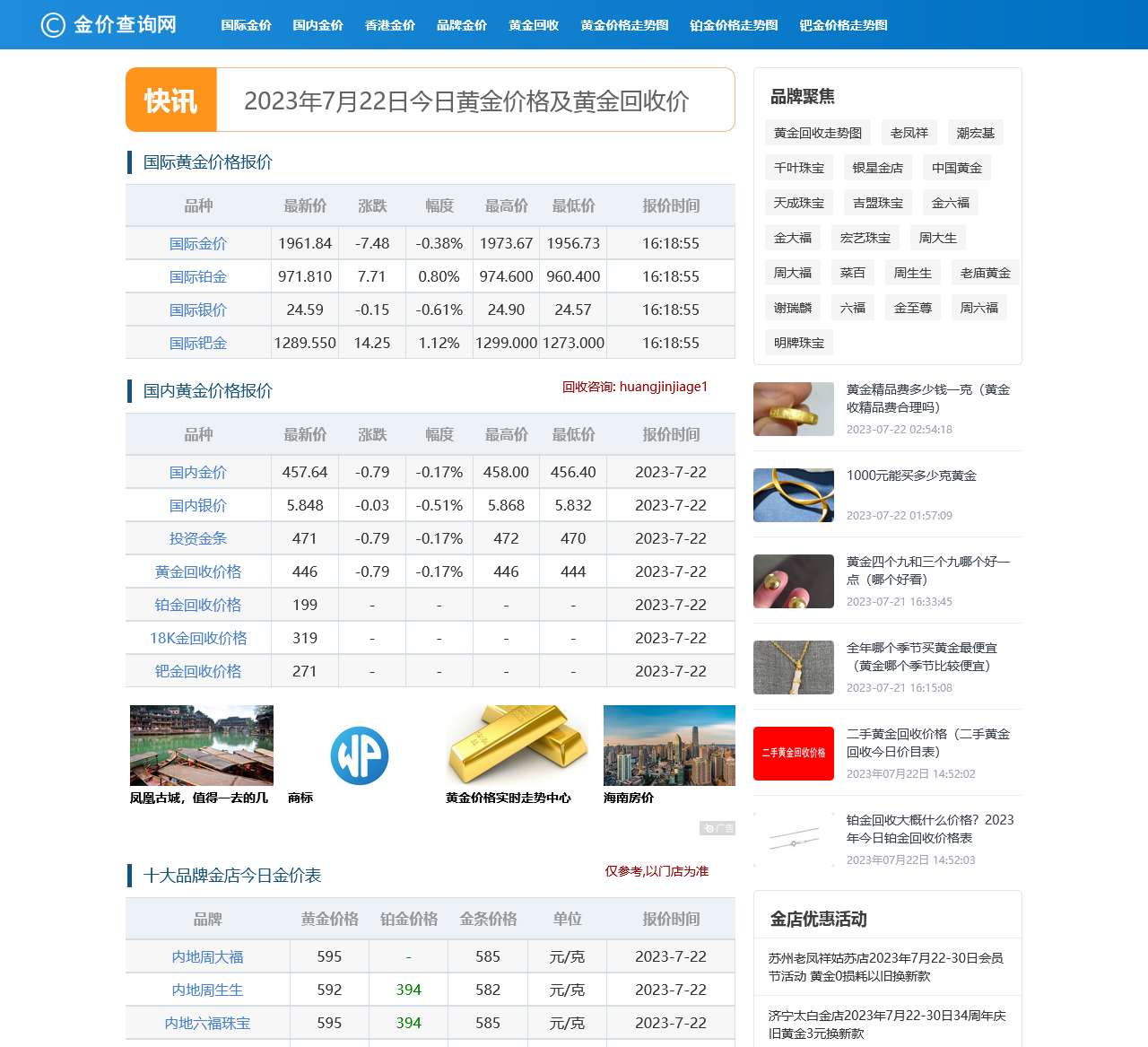Open 黄金价格走势图 navigation item
Viewport: 1148px width, 1047px height.
624,25
